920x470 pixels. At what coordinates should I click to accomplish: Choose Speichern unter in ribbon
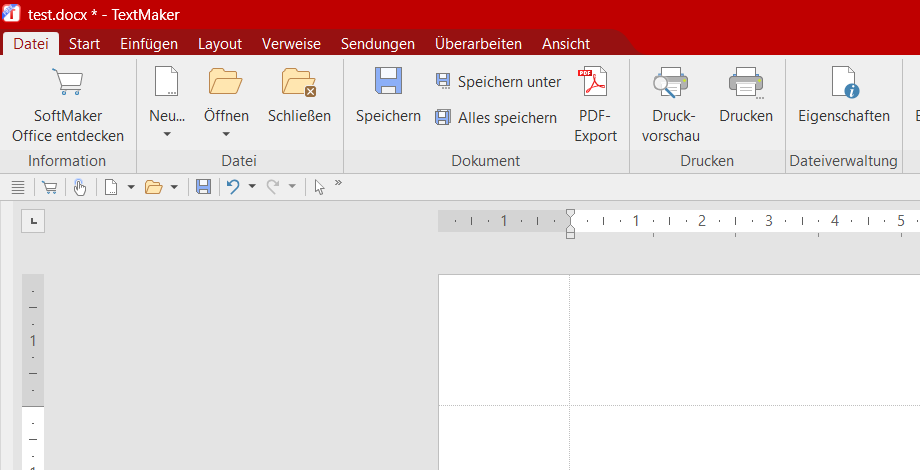(498, 82)
